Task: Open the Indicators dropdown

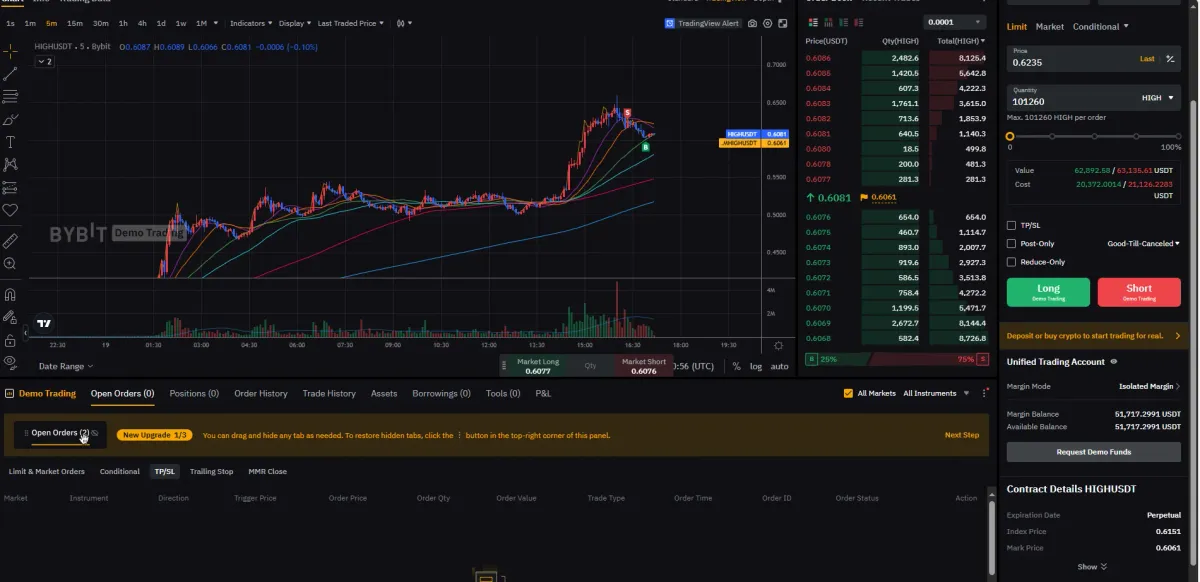Action: (x=250, y=23)
